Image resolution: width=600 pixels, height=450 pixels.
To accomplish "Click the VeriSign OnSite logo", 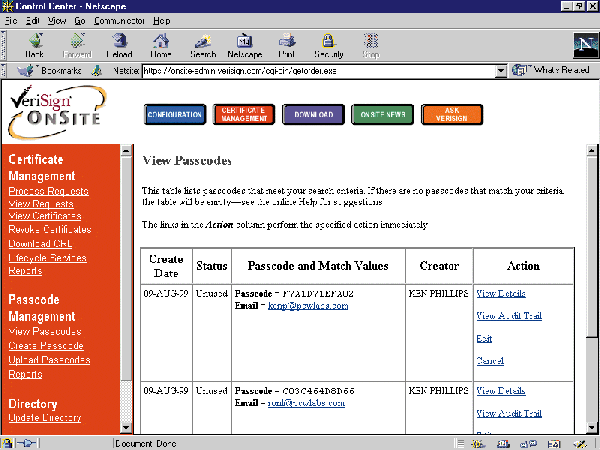I will (x=57, y=112).
